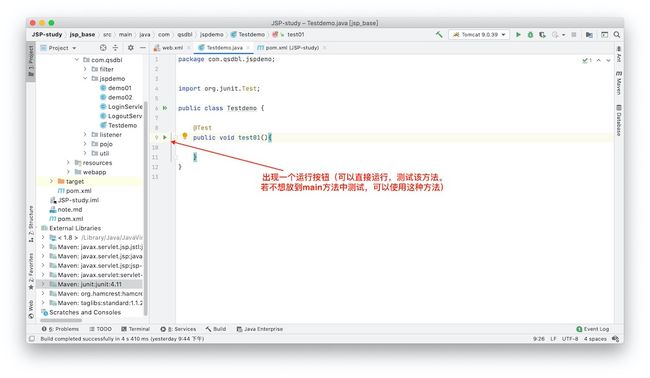
Task: Select Testdemo class in project tree
Action: [x=119, y=125]
